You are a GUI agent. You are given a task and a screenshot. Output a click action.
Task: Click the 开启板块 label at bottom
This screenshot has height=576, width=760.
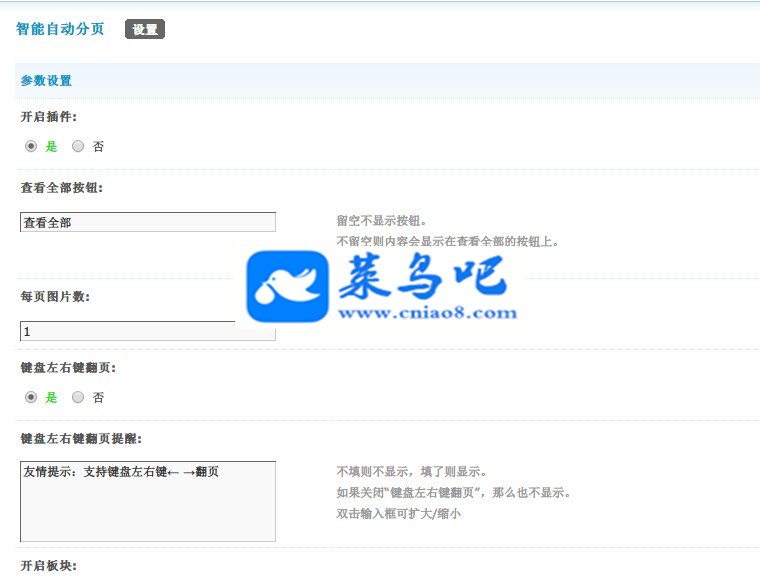pyautogui.click(x=48, y=565)
